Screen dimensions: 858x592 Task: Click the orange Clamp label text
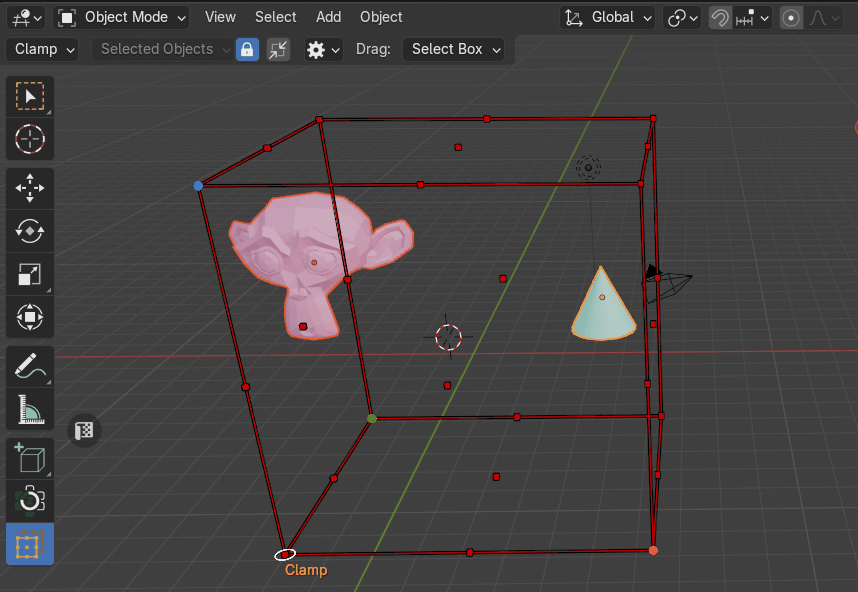pos(306,570)
